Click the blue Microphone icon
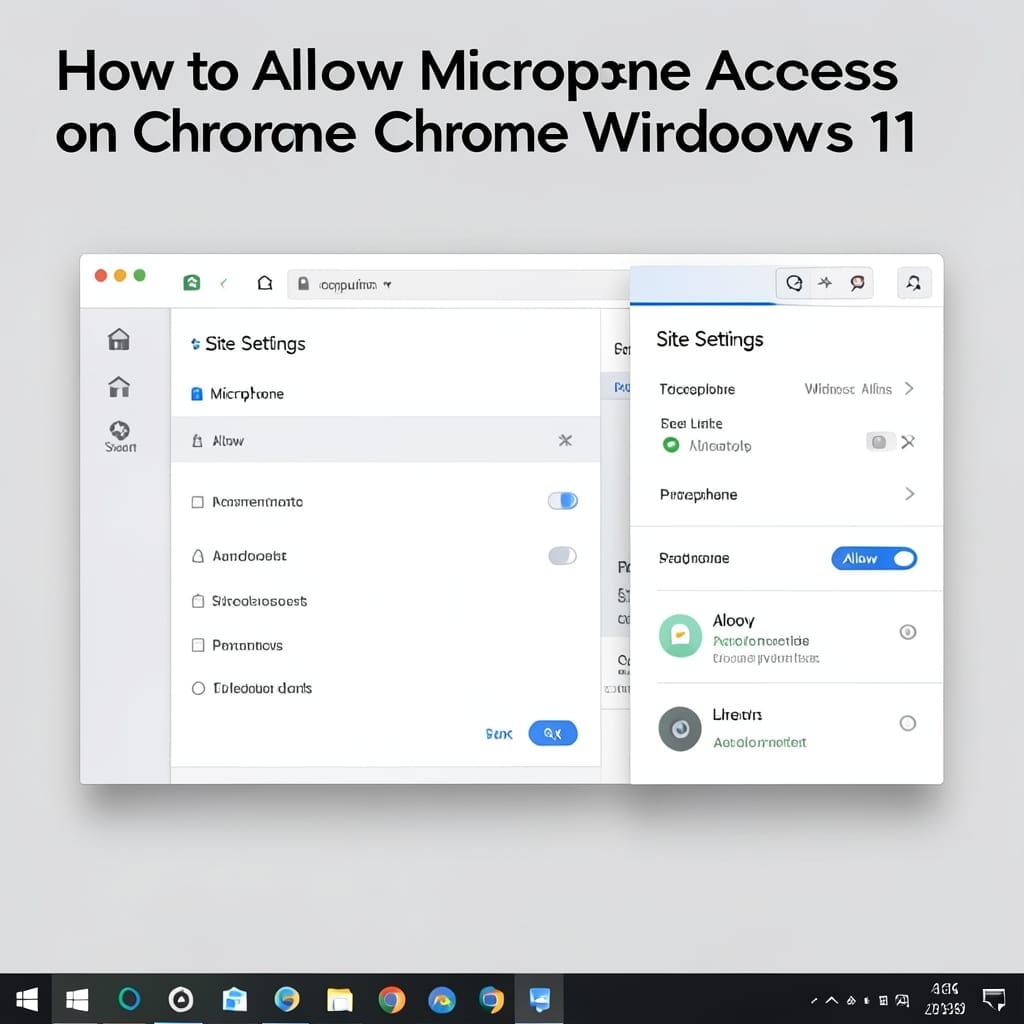 197,394
